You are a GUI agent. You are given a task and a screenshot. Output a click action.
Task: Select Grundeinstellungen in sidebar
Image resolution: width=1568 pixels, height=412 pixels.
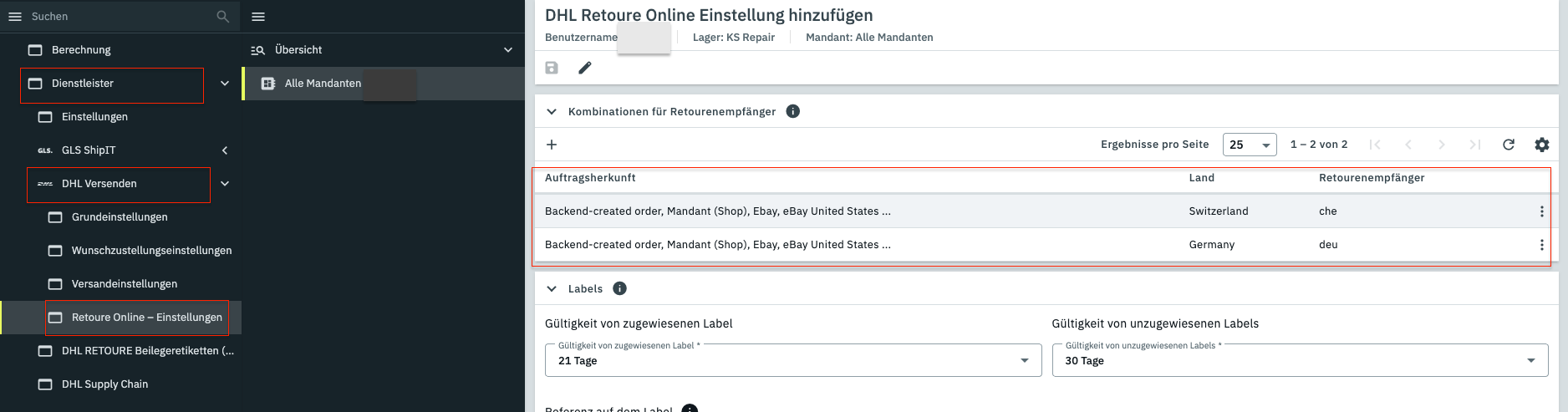click(x=120, y=217)
